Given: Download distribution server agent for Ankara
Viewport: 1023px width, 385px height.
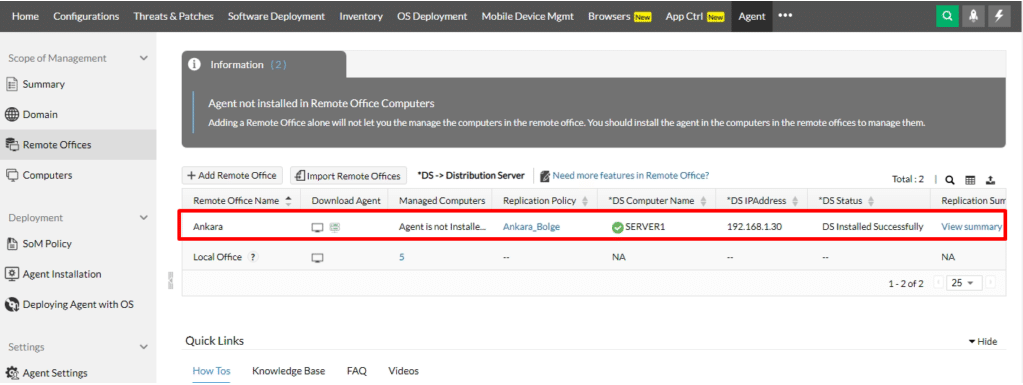Looking at the screenshot, I should [x=335, y=227].
